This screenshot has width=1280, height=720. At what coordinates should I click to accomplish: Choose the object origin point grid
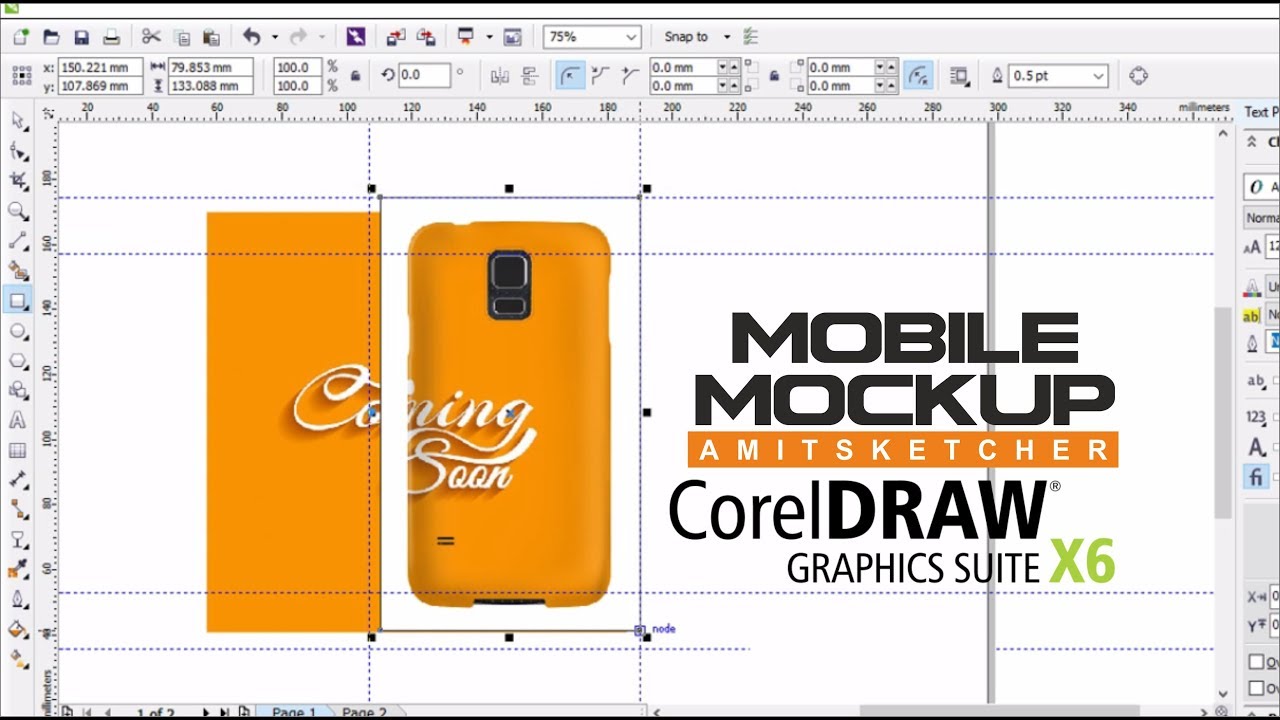coord(21,76)
